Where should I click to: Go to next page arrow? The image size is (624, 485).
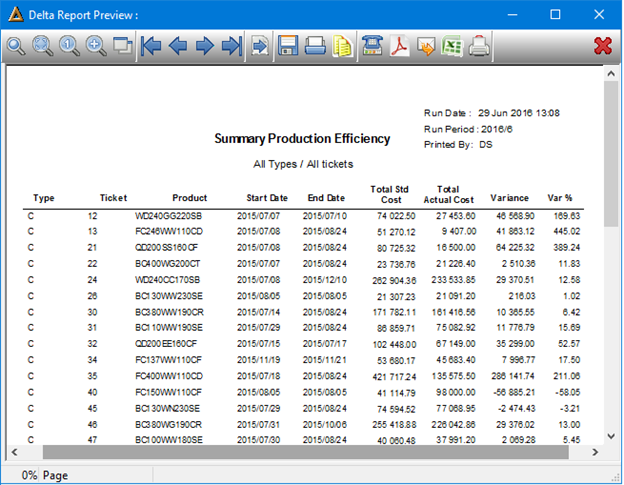205,46
